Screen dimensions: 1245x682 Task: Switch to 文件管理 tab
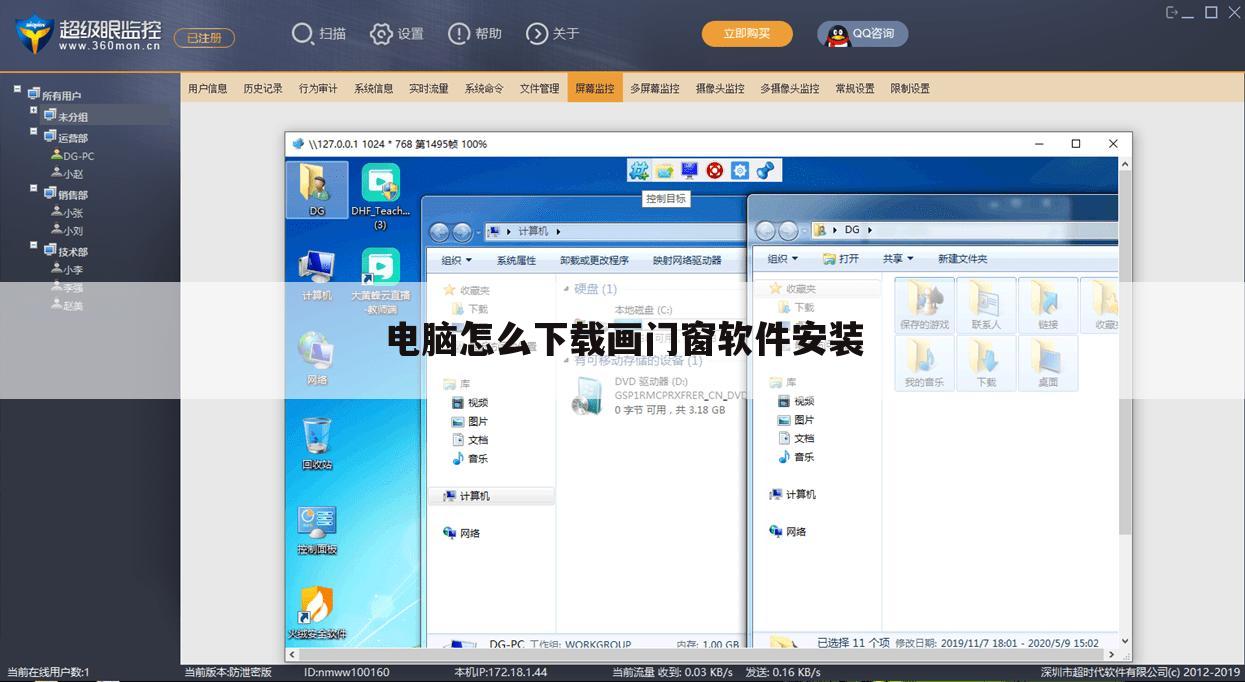(539, 88)
